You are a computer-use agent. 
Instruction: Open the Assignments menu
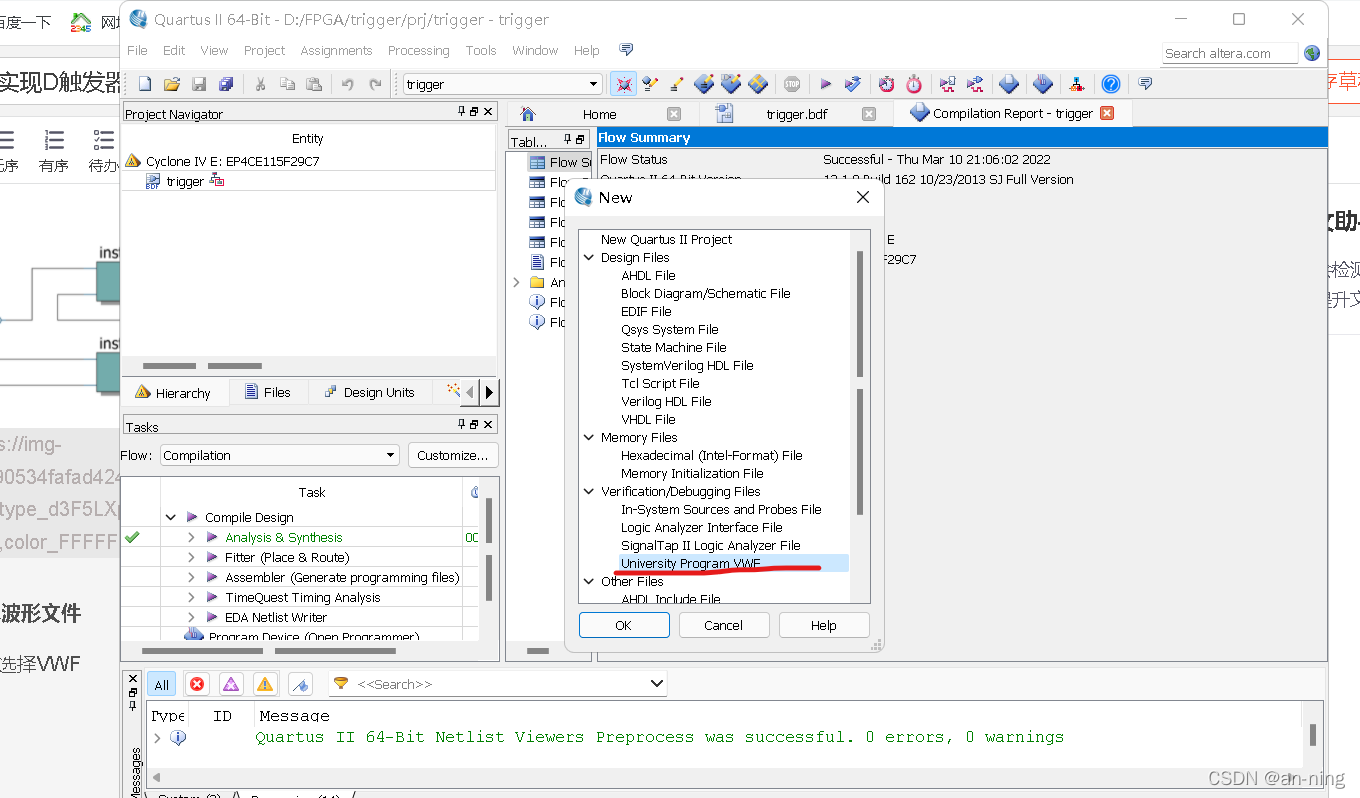pyautogui.click(x=336, y=50)
